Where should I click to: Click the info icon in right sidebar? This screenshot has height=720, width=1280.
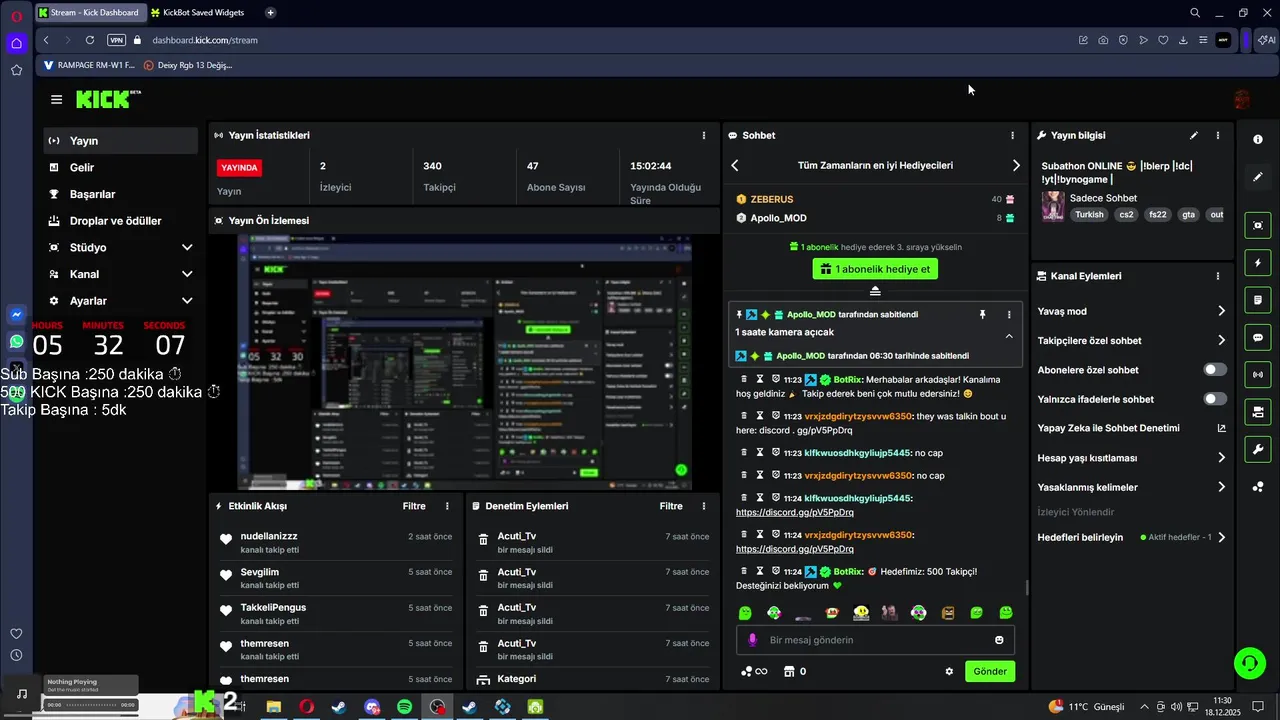1258,139
